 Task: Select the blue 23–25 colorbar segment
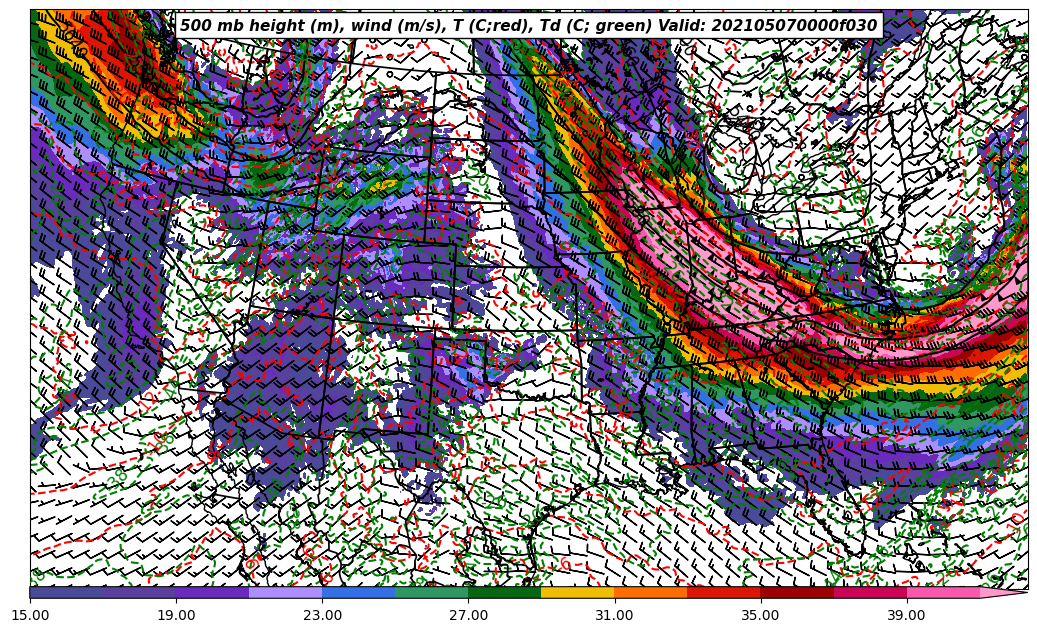pos(358,592)
